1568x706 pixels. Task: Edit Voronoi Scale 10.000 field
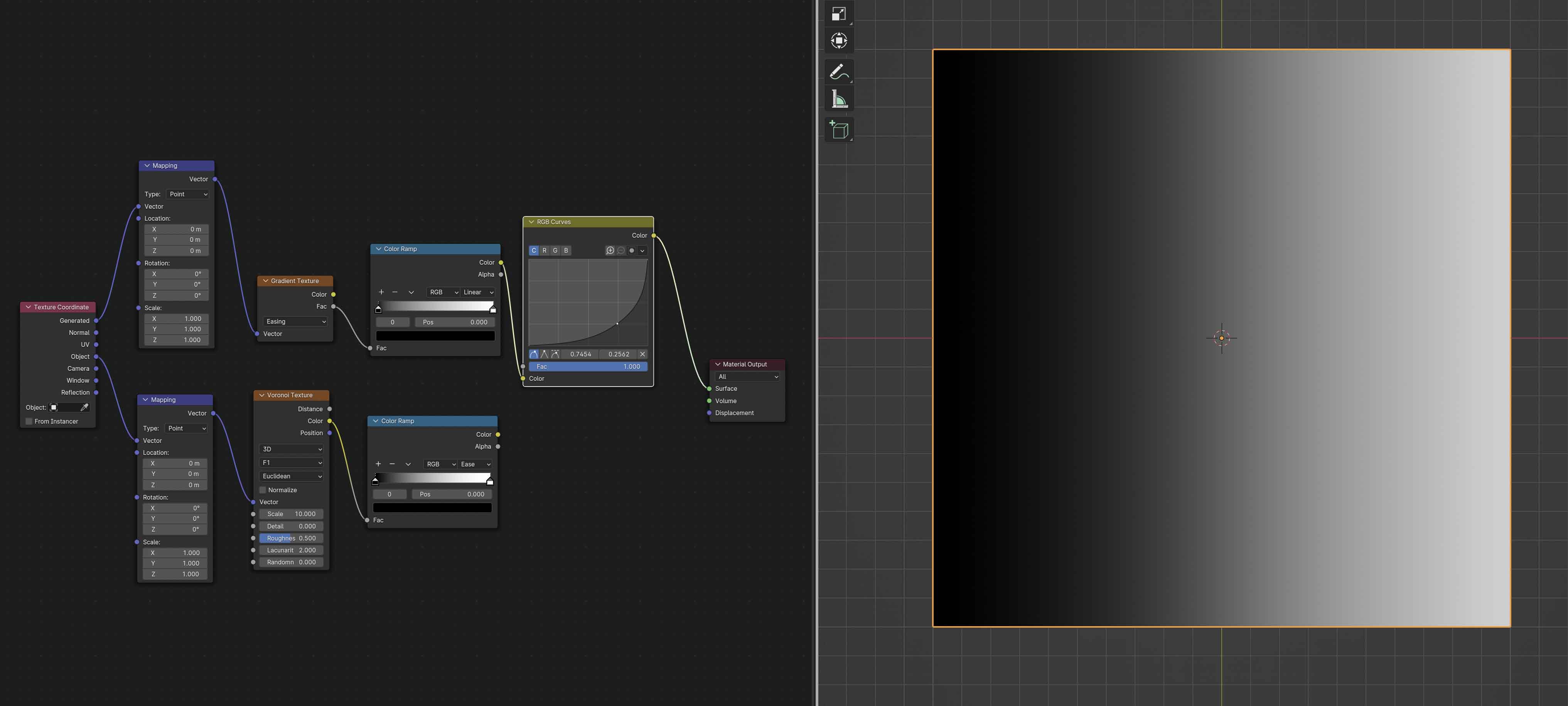tap(292, 514)
